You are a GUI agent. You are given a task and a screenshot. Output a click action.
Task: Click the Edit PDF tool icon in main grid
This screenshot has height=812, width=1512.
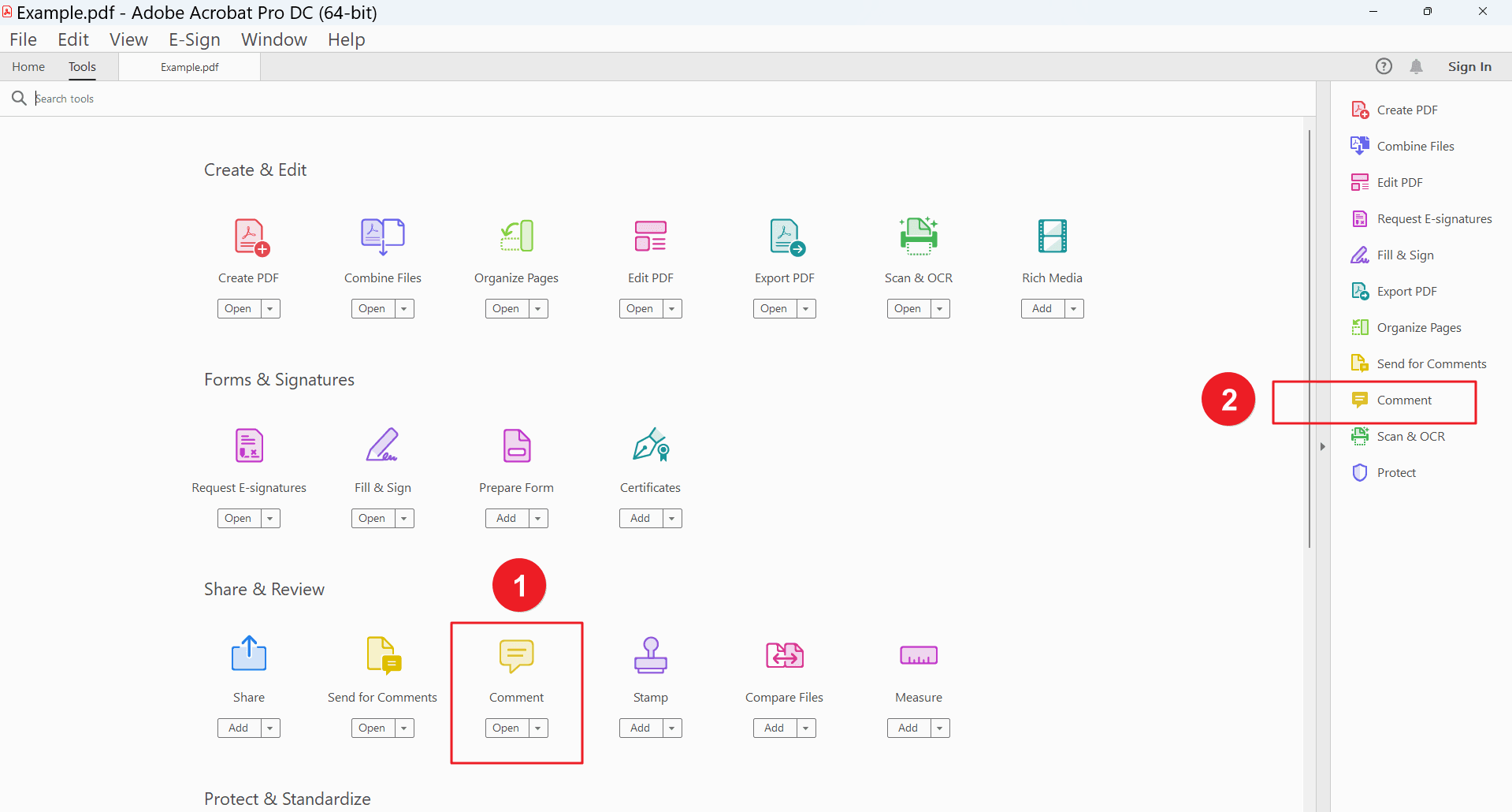coord(651,237)
